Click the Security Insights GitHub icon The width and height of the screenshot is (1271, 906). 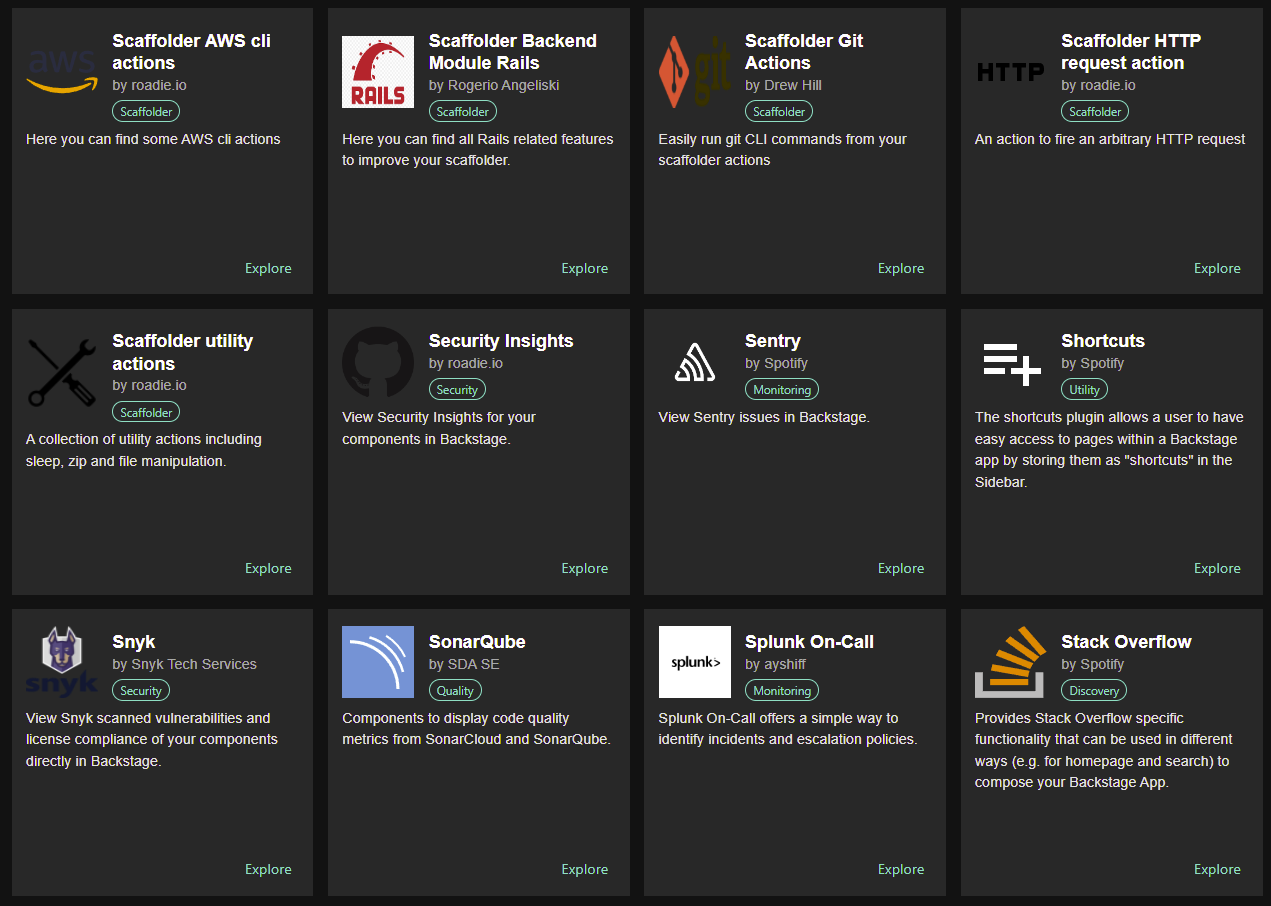[378, 362]
